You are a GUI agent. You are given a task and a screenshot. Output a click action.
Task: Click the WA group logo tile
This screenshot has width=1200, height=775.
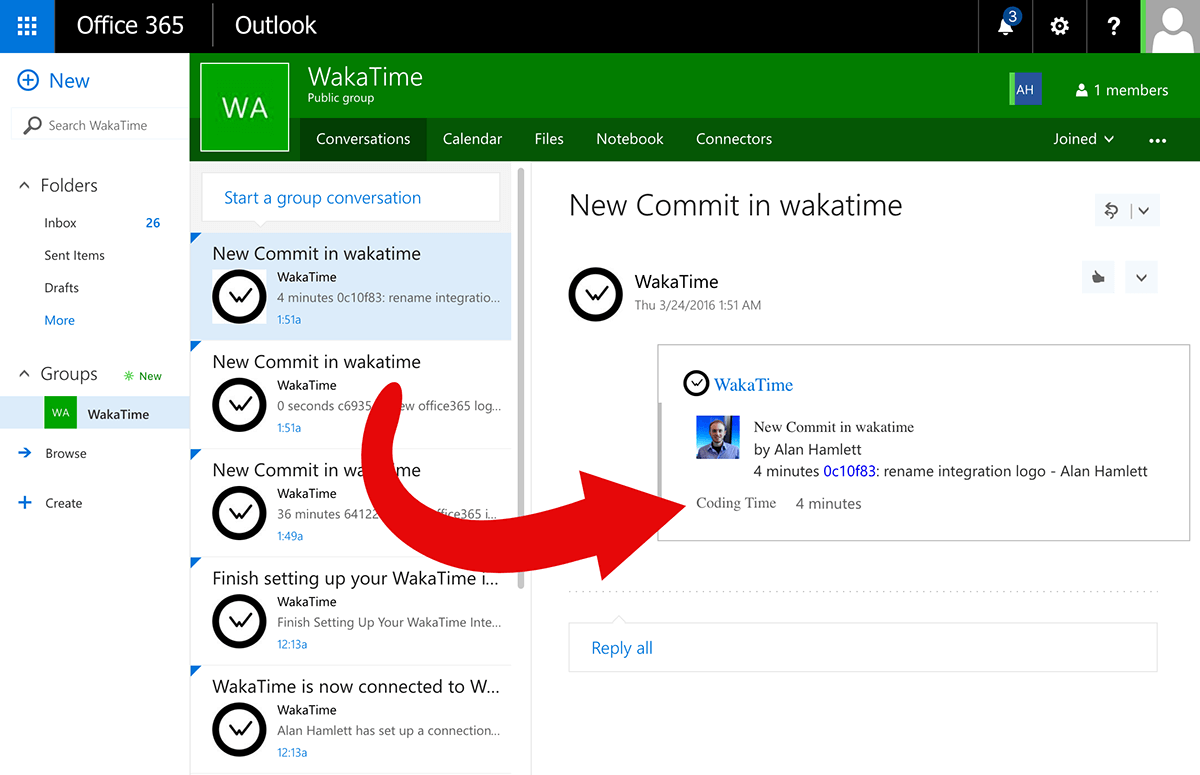point(245,108)
